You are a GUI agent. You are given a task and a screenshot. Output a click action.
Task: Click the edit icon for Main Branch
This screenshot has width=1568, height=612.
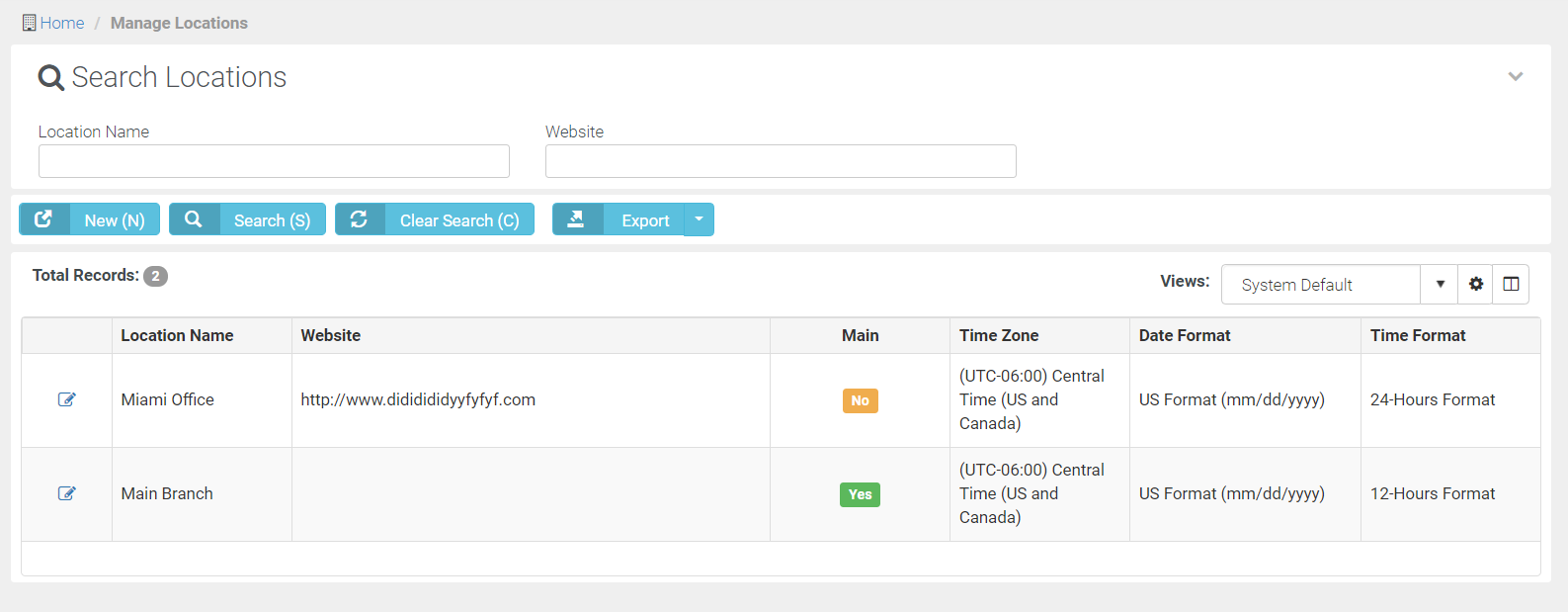pyautogui.click(x=66, y=493)
